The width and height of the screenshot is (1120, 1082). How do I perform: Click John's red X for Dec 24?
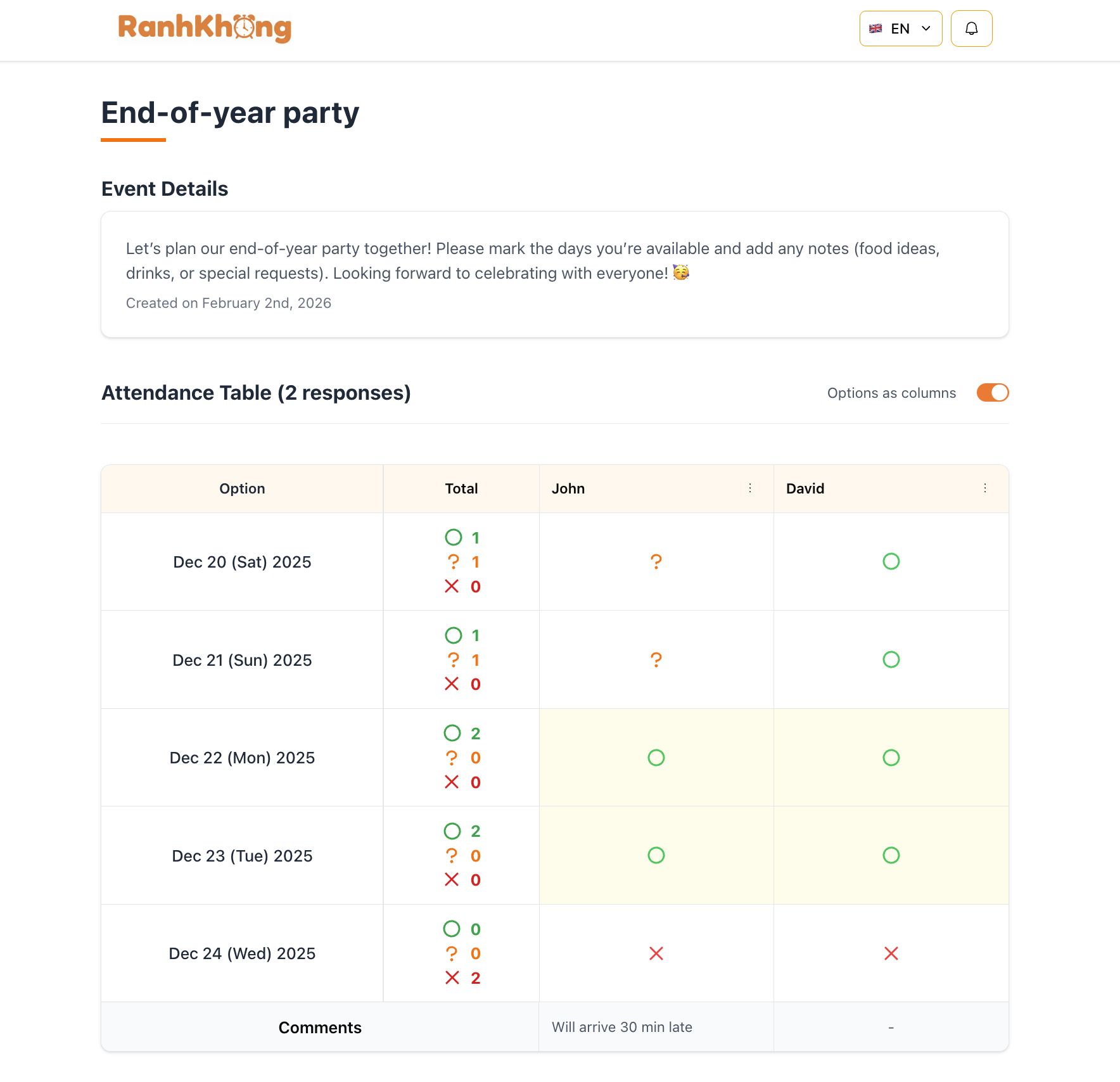coord(656,953)
